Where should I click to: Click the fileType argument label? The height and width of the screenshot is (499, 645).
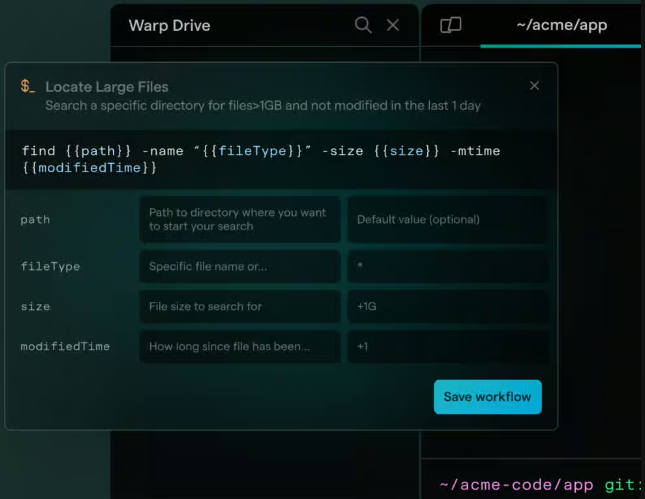coord(50,267)
